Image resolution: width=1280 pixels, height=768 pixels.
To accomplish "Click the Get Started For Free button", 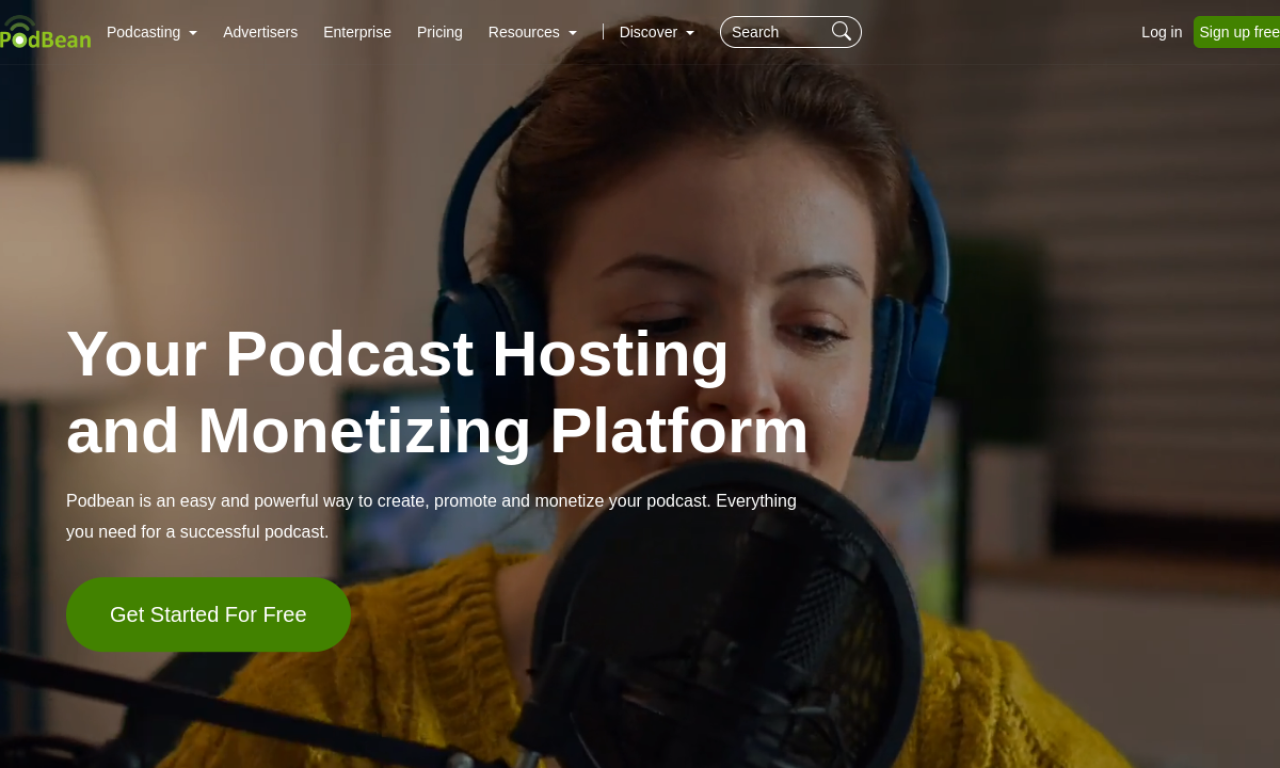I will (208, 614).
